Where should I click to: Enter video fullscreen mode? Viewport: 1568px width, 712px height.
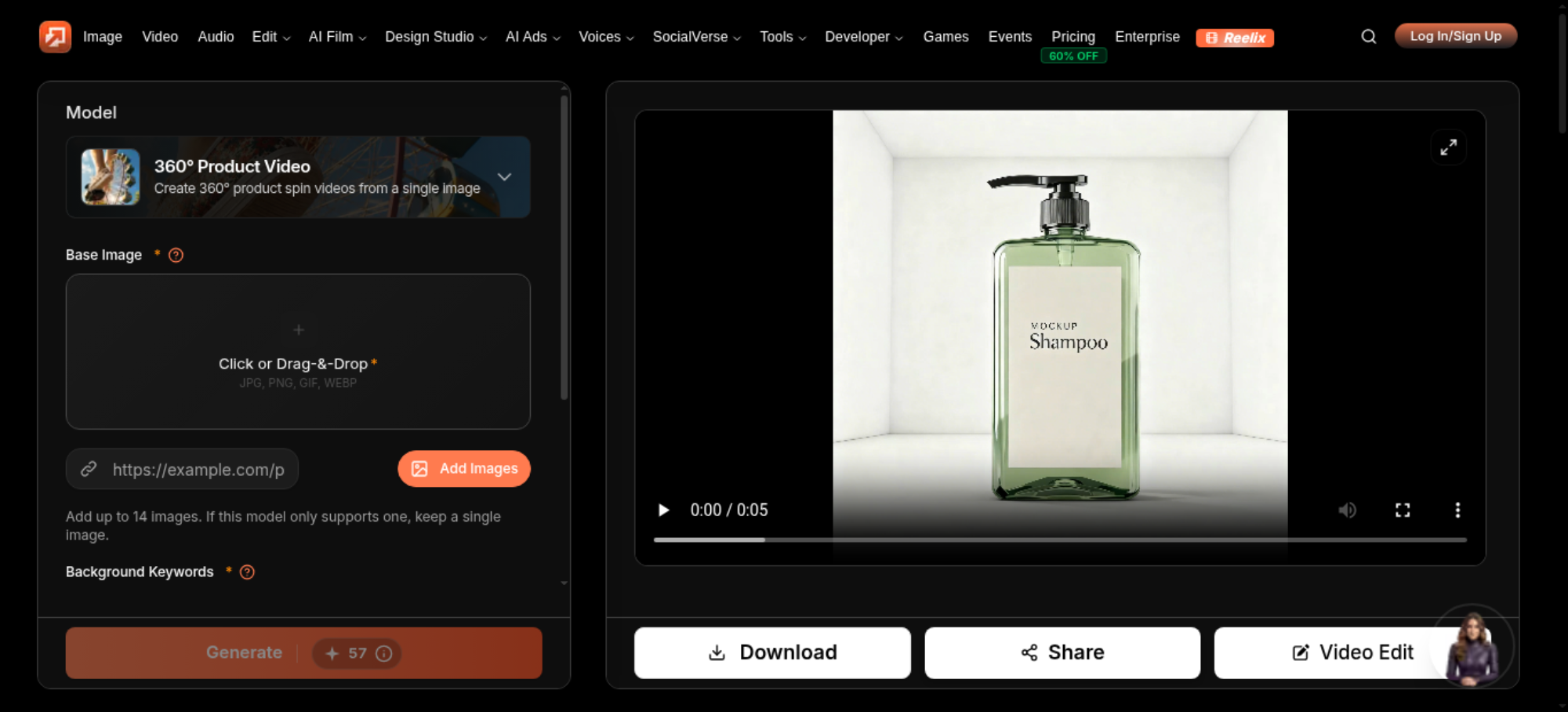pyautogui.click(x=1403, y=510)
